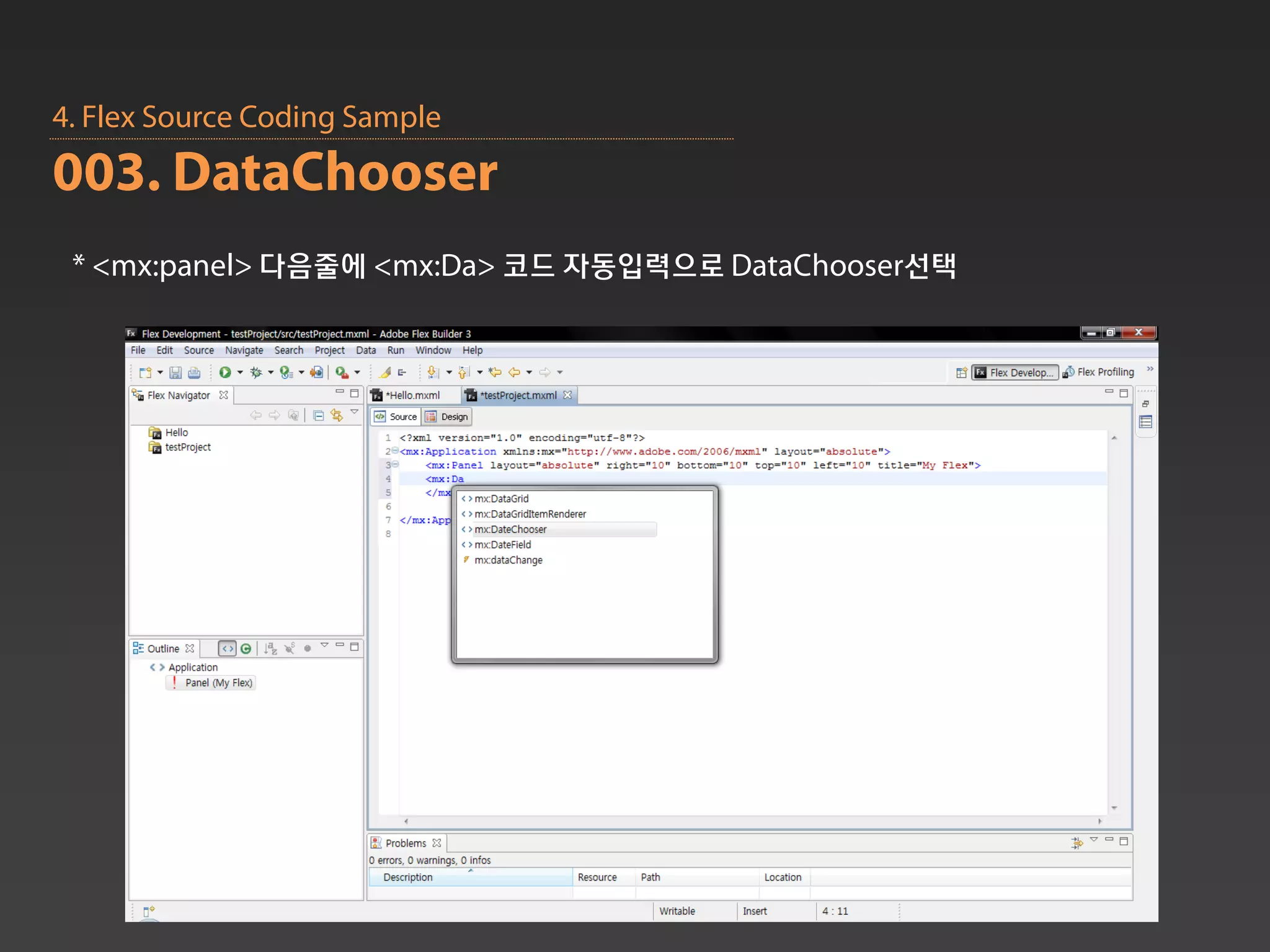1270x952 pixels.
Task: Run the application with green play icon
Action: pos(225,372)
